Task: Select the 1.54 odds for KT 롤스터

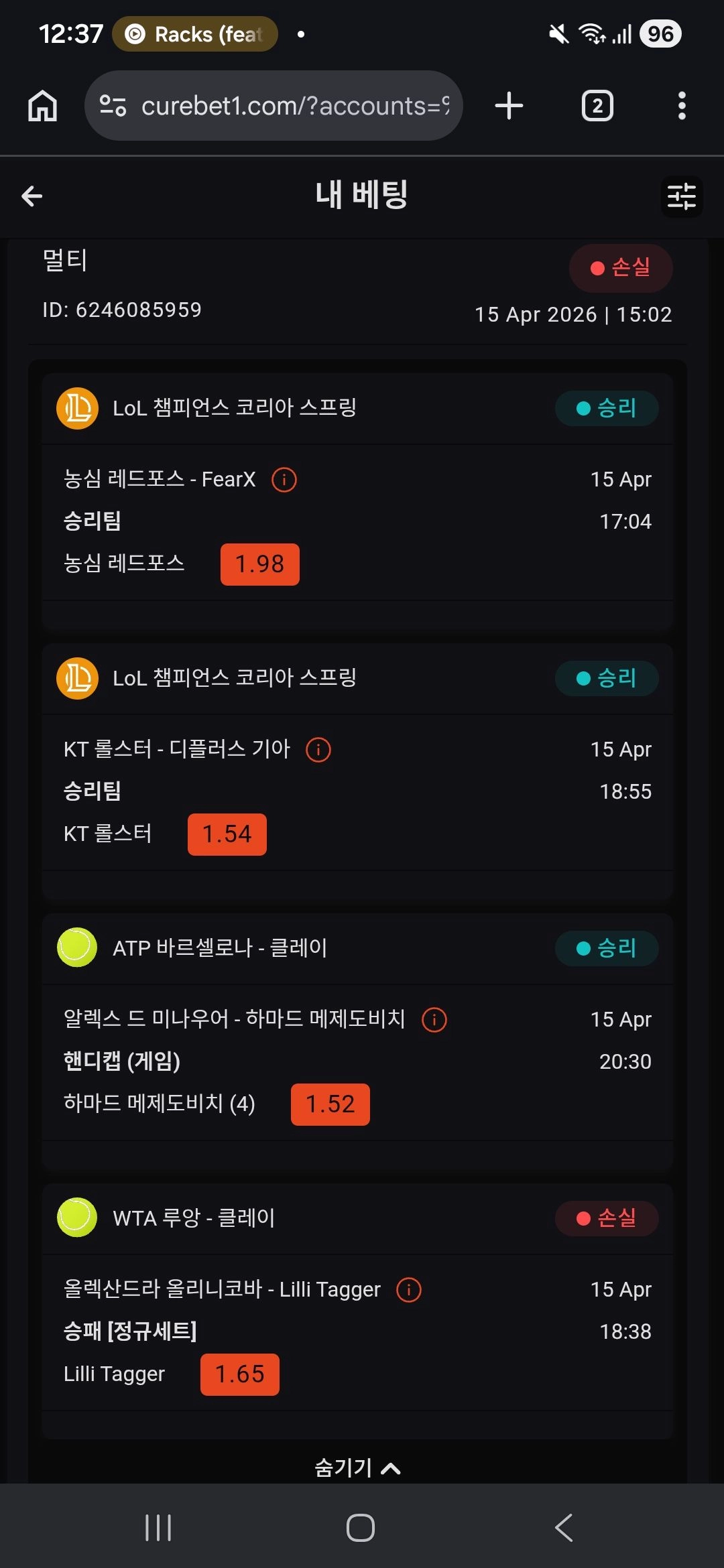Action: (x=227, y=834)
